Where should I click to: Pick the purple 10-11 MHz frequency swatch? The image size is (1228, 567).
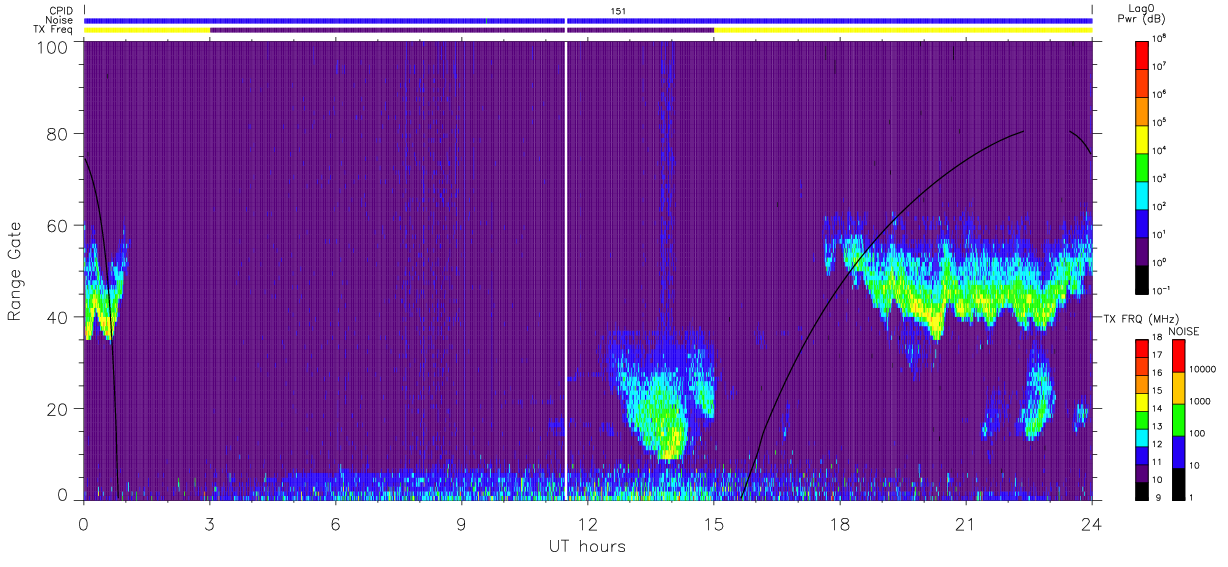point(1142,473)
